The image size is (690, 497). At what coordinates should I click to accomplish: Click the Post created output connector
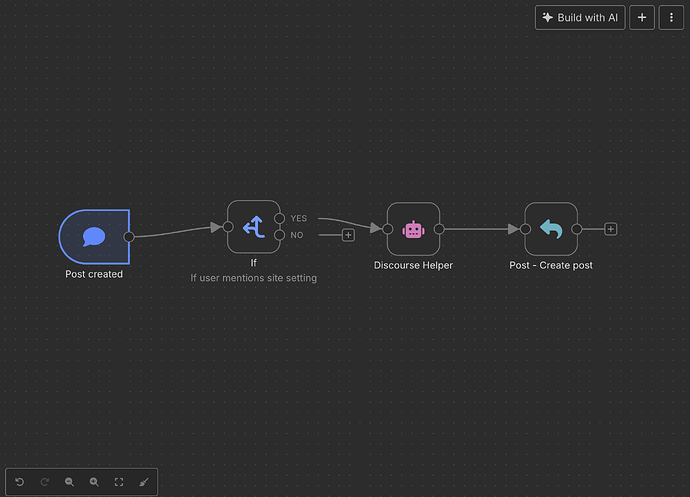pyautogui.click(x=129, y=237)
